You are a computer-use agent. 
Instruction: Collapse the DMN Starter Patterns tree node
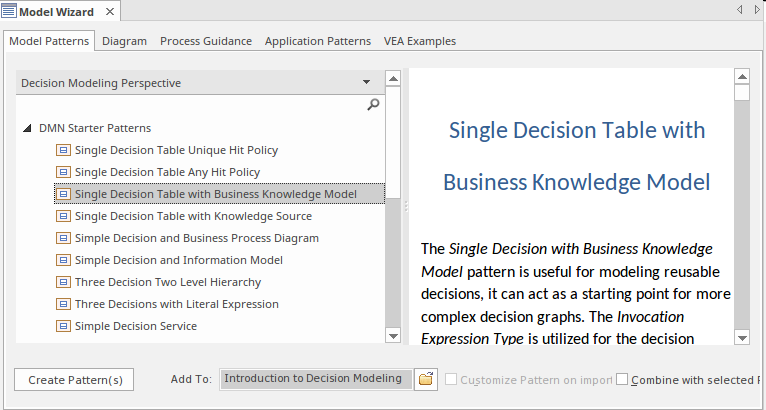point(26,128)
